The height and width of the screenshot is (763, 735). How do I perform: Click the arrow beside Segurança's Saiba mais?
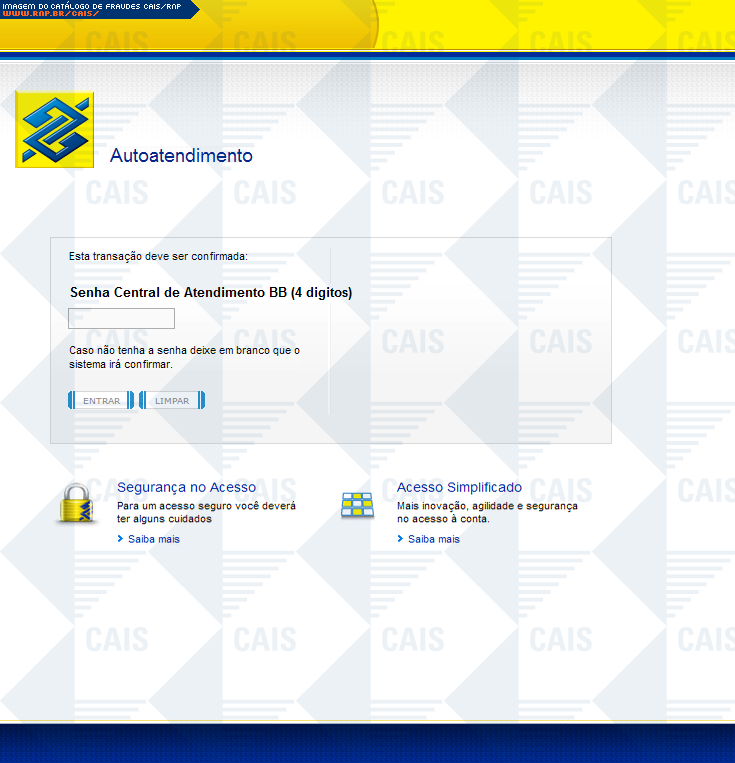(x=121, y=539)
